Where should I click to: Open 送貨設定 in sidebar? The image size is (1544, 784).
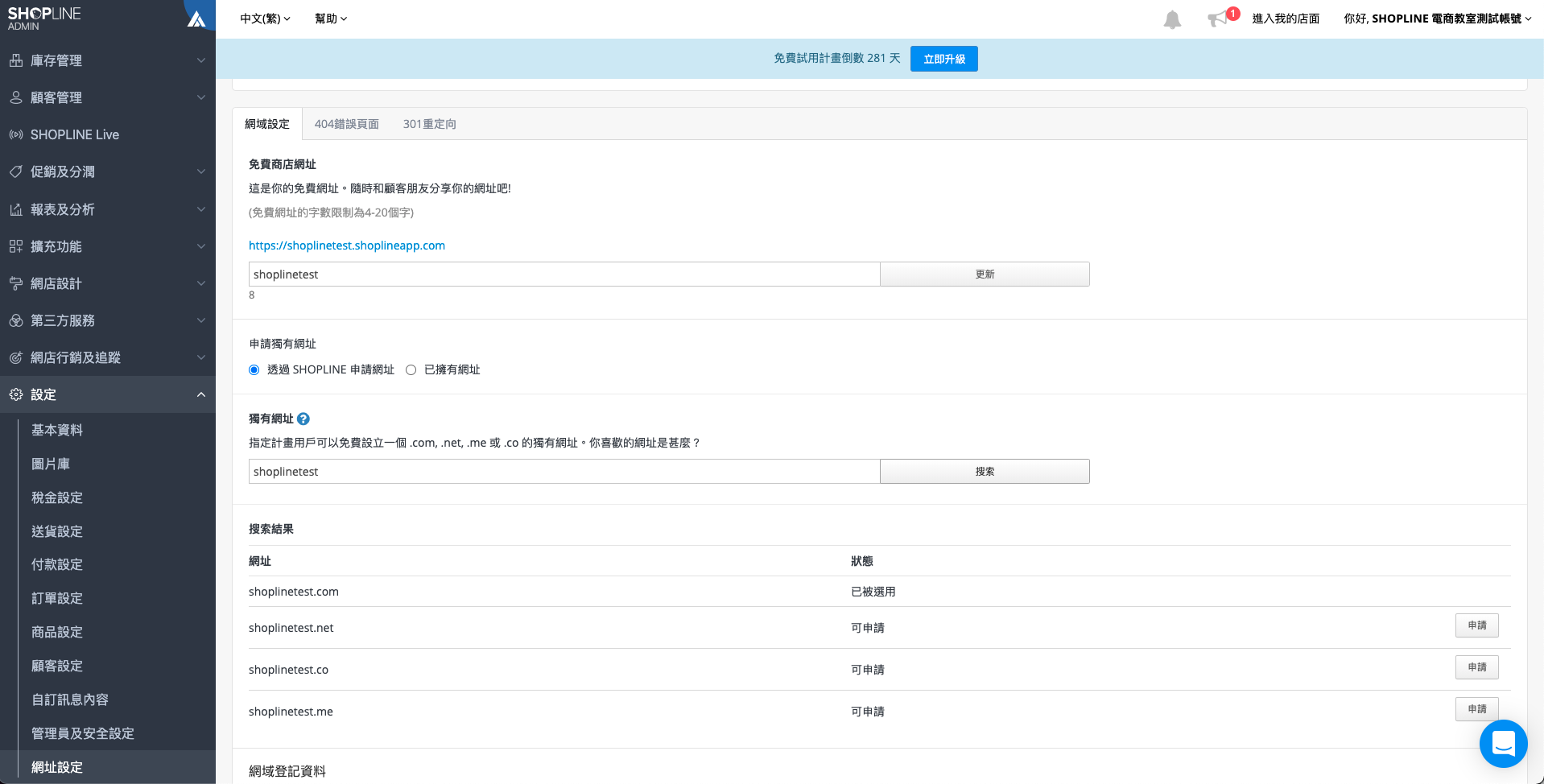(57, 531)
